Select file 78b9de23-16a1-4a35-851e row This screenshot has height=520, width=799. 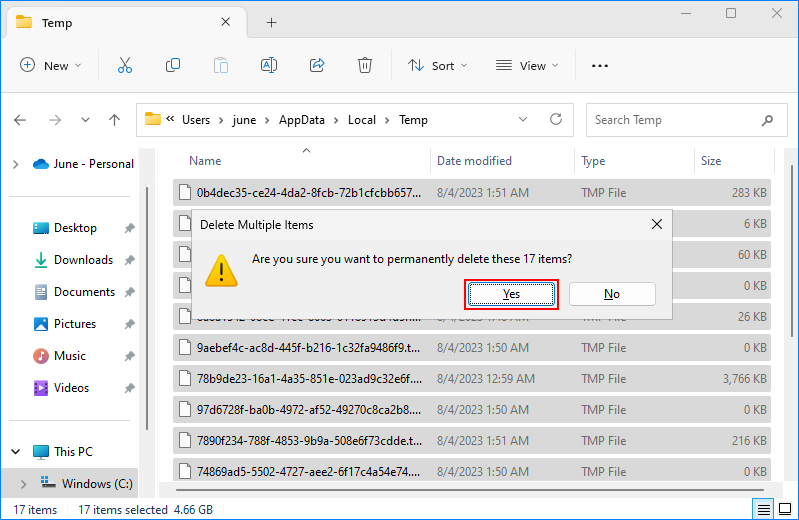point(472,378)
